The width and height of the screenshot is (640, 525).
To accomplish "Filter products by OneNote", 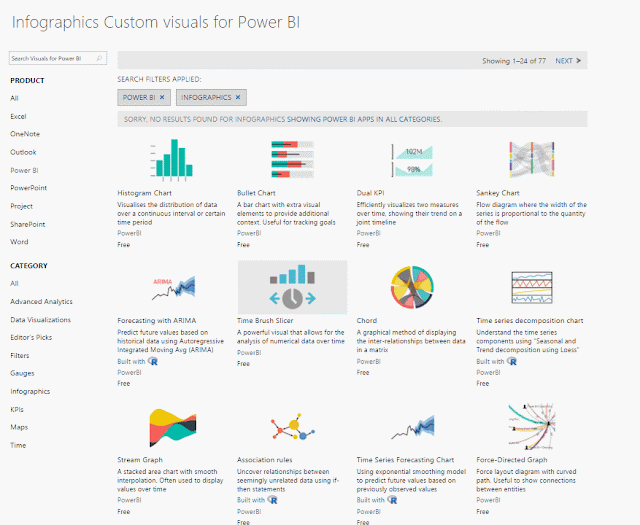I will [x=25, y=134].
